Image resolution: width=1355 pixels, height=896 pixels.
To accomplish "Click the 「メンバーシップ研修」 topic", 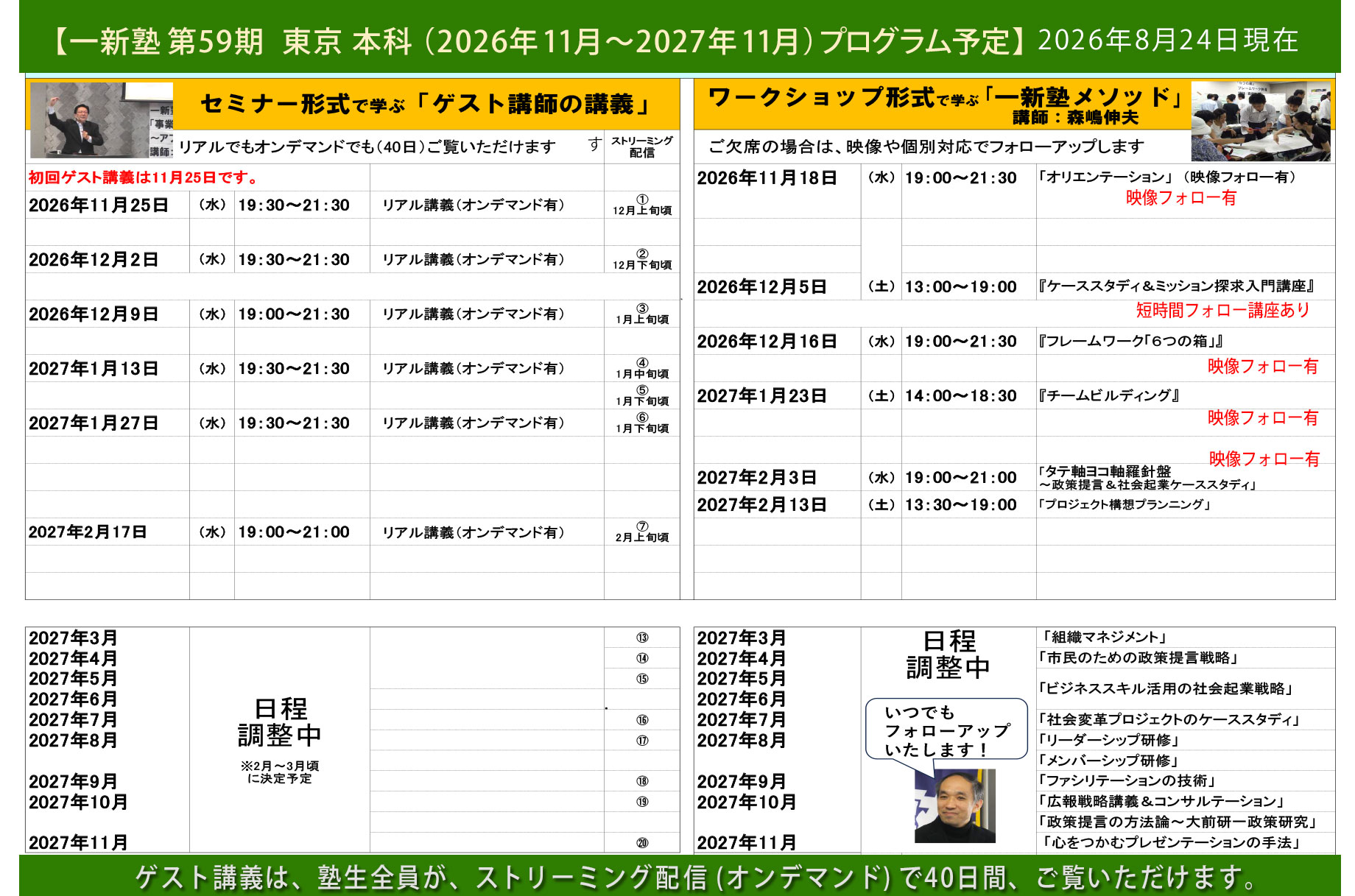I will 1110,761.
